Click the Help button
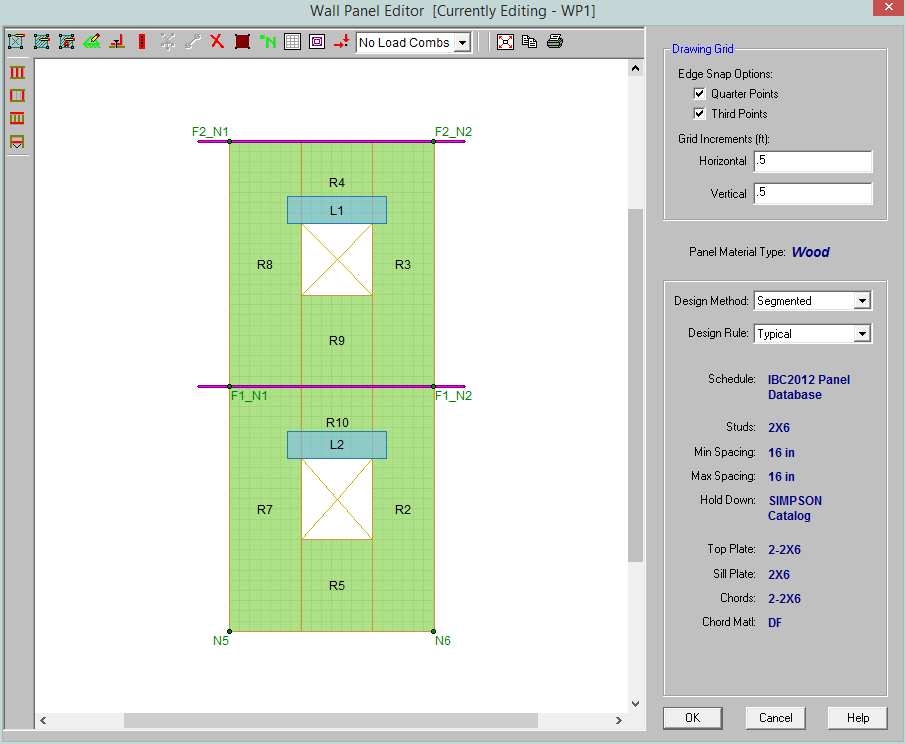This screenshot has height=744, width=906. point(857,717)
